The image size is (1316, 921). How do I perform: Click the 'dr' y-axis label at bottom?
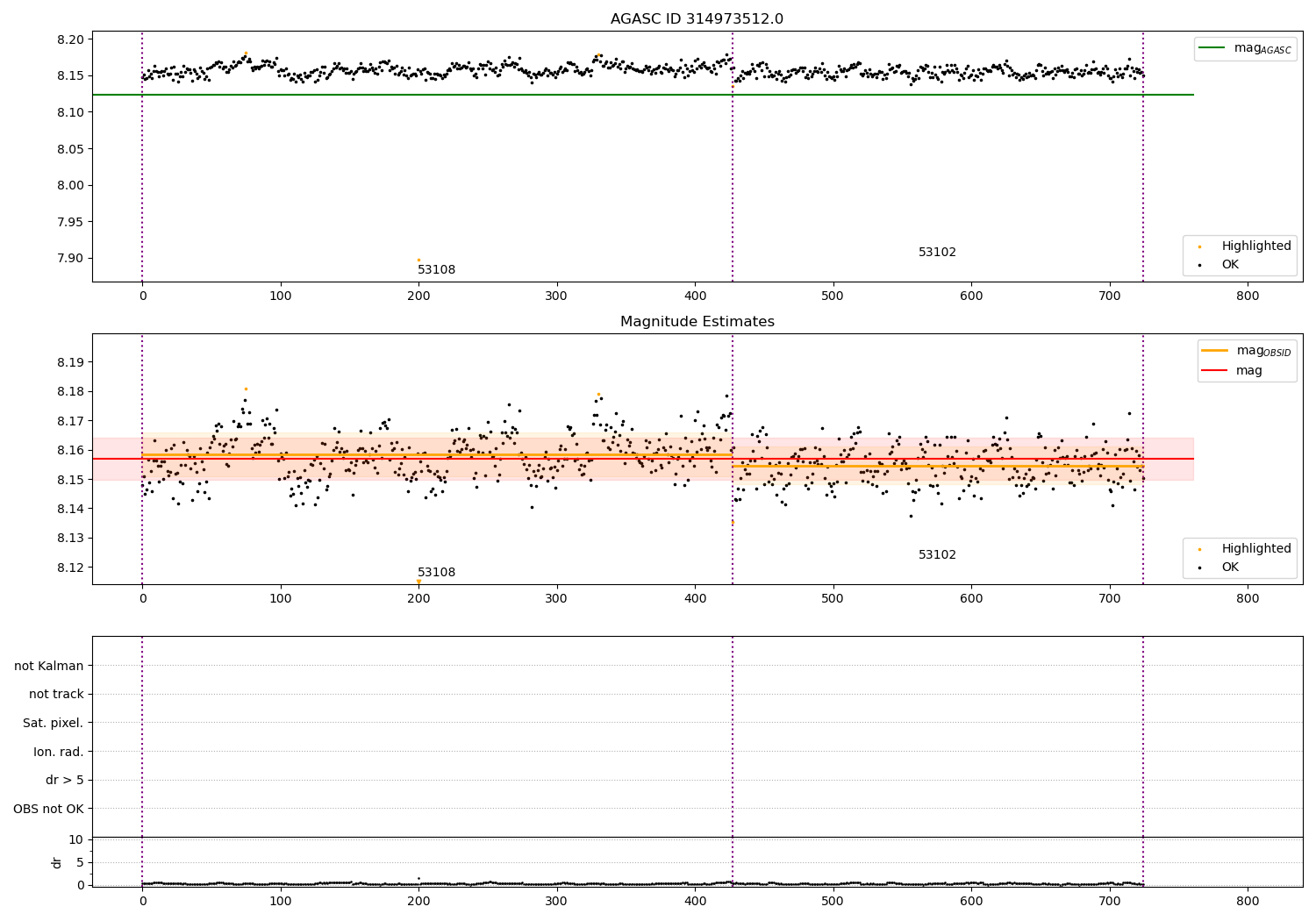[x=57, y=862]
